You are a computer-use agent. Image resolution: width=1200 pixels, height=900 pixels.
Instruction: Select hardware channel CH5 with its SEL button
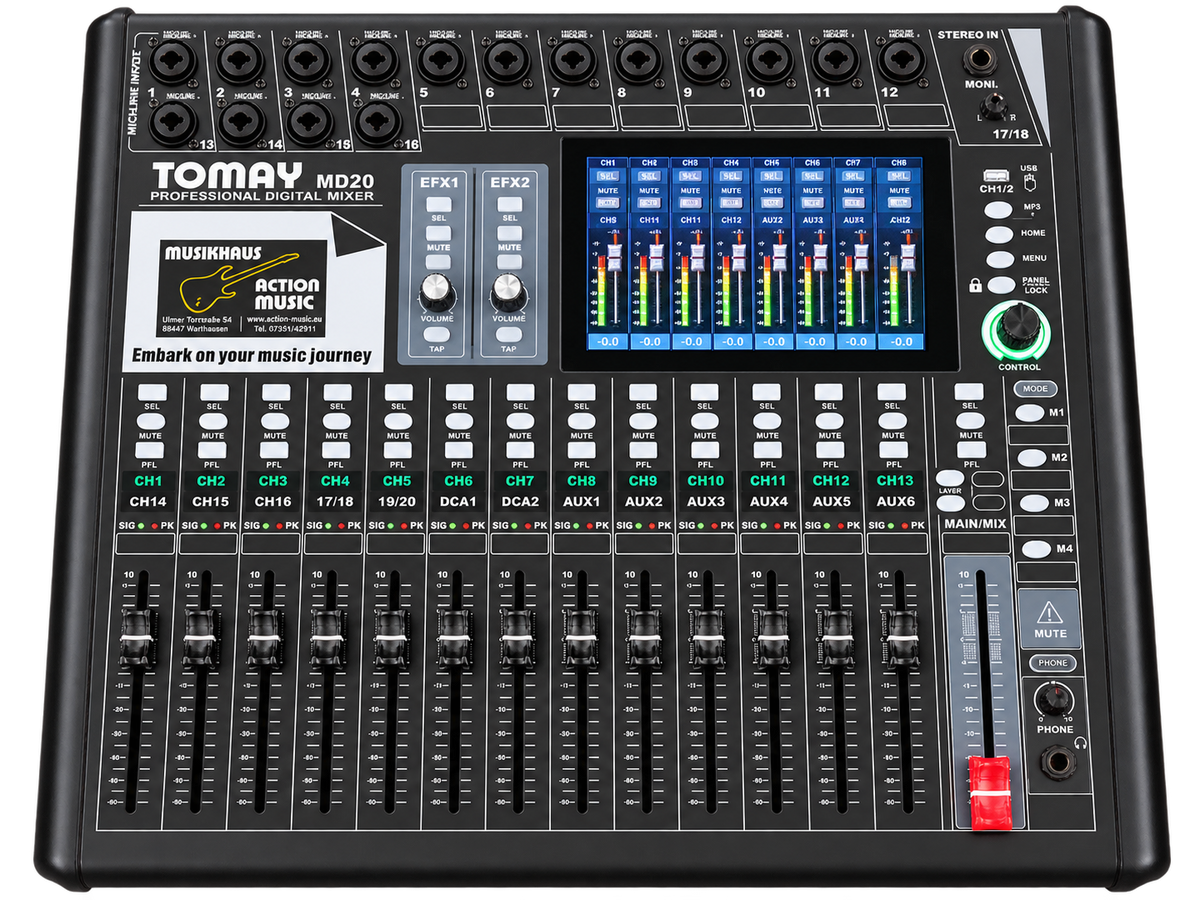point(398,392)
